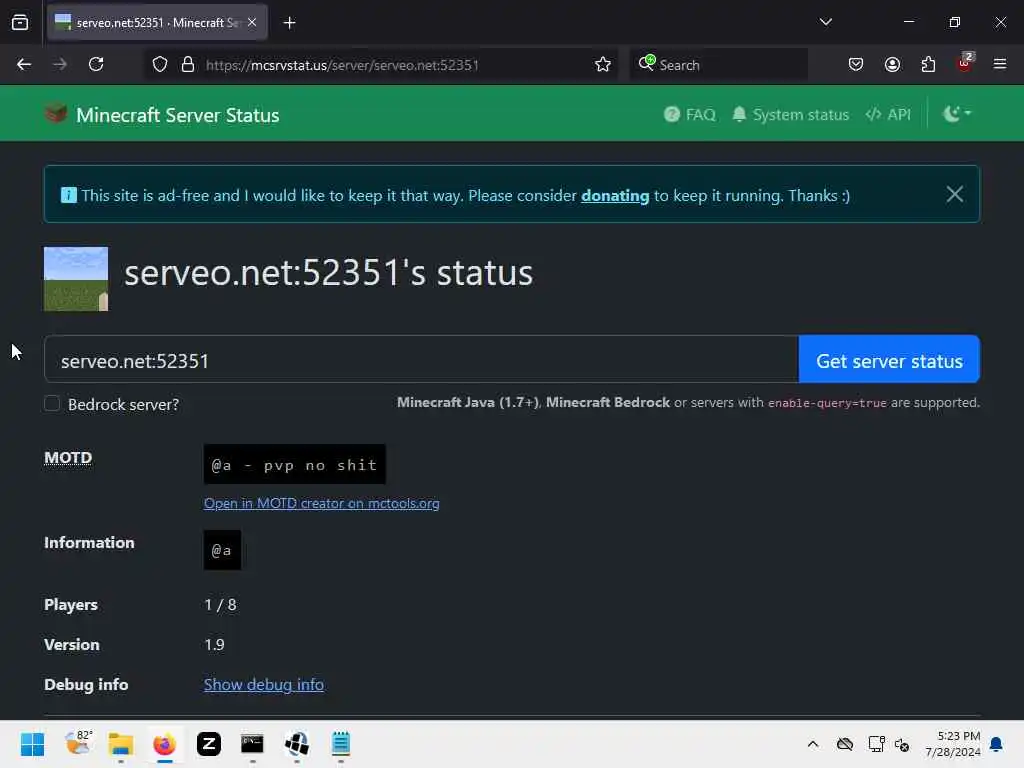Select the version value 1.9
This screenshot has height=768, width=1024.
click(214, 645)
